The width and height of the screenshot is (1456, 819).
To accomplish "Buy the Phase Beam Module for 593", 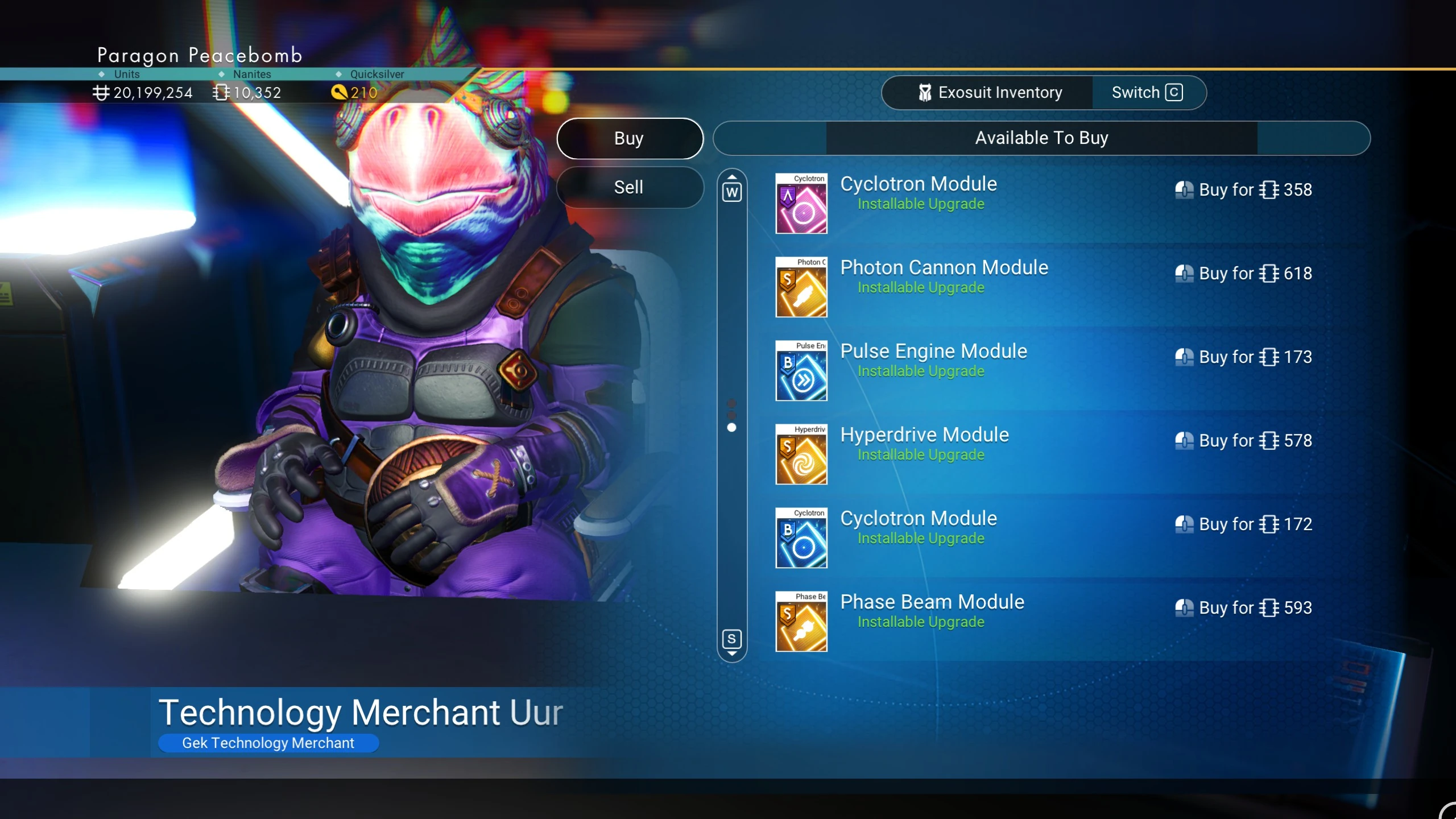I will click(1244, 608).
